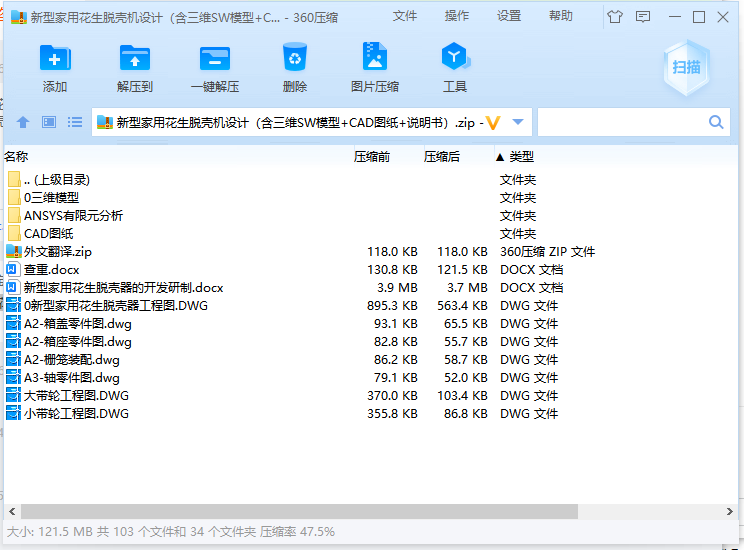
Task: Click the 360压缩 ZIP 文件 type cell
Action: coord(547,252)
